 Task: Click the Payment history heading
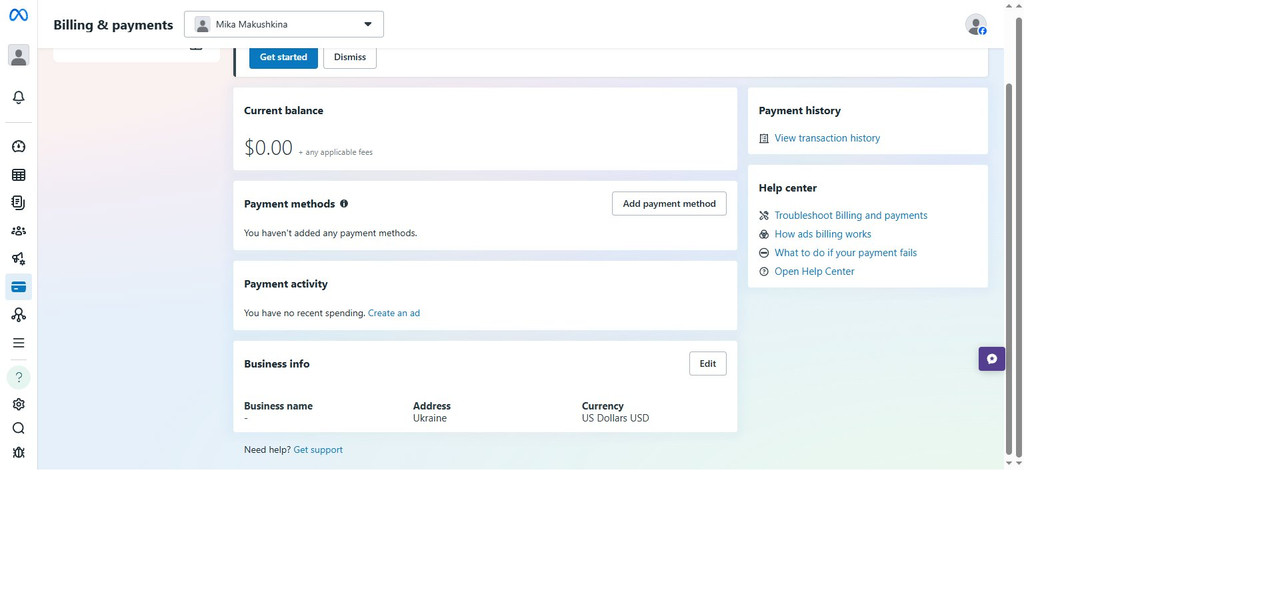click(800, 111)
